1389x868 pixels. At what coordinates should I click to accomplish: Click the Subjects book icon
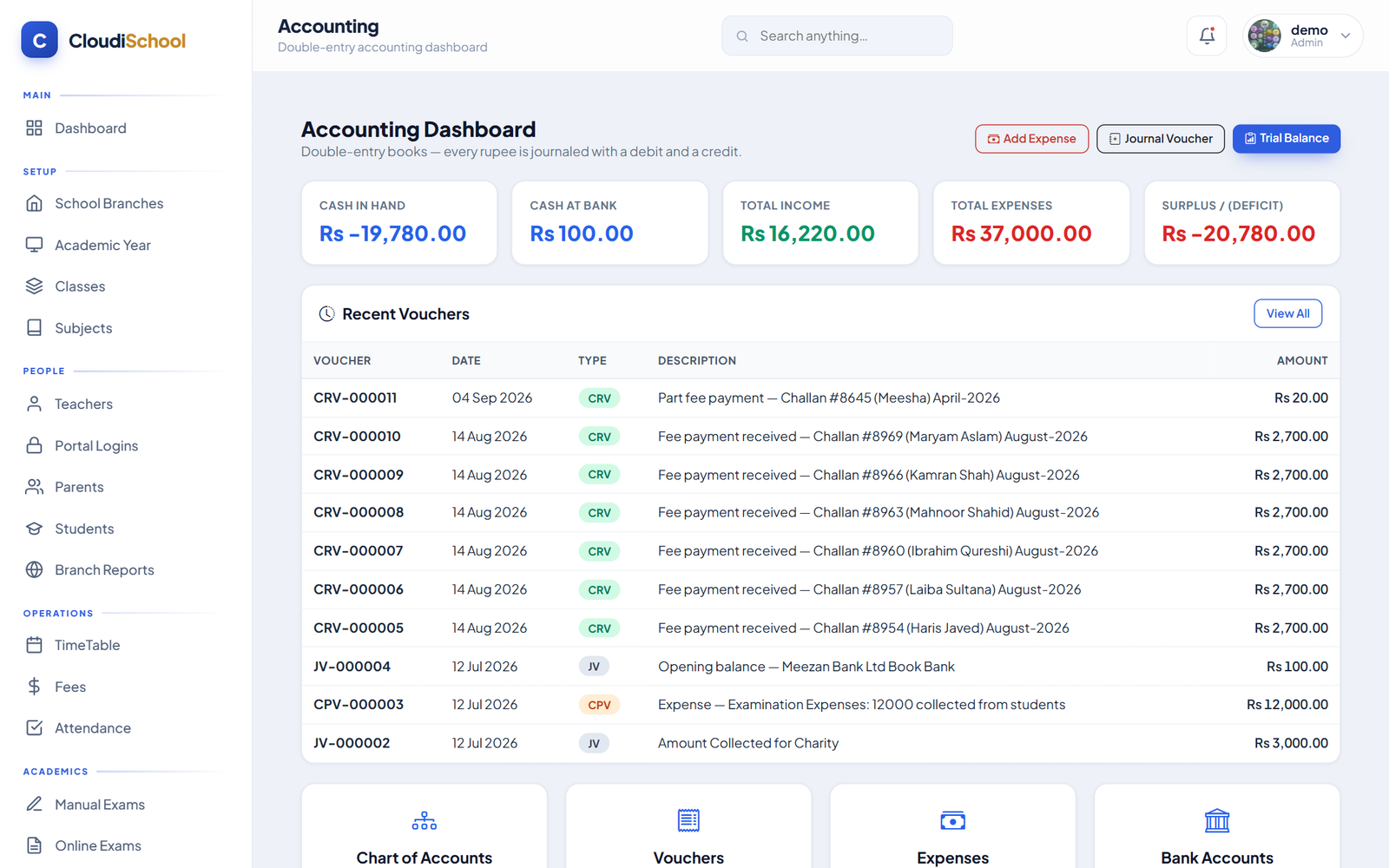[x=34, y=328]
